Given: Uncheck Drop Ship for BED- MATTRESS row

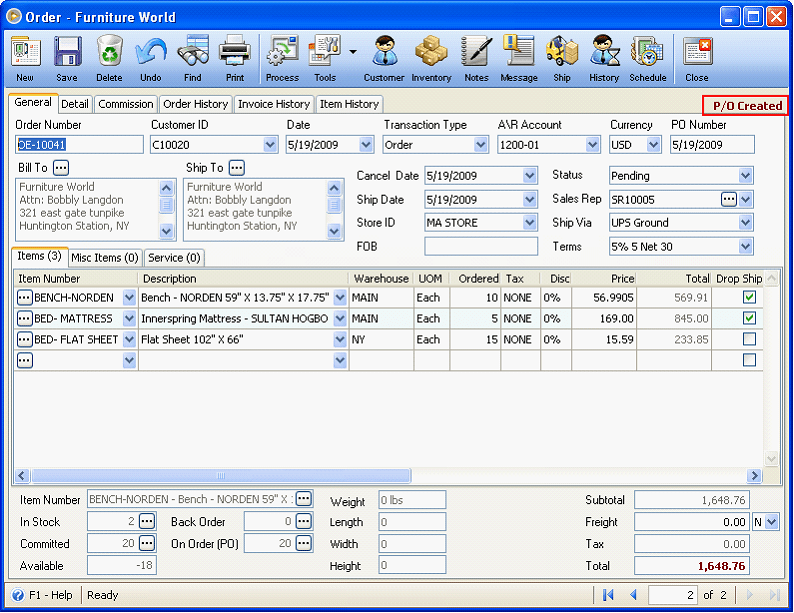Looking at the screenshot, I should [x=749, y=318].
